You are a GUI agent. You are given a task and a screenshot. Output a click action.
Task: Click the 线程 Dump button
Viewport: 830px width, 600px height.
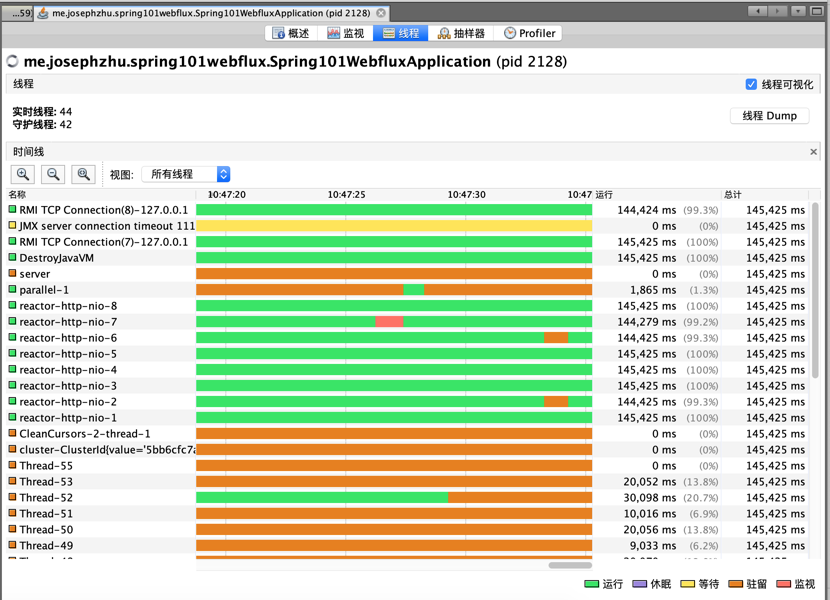pyautogui.click(x=769, y=116)
